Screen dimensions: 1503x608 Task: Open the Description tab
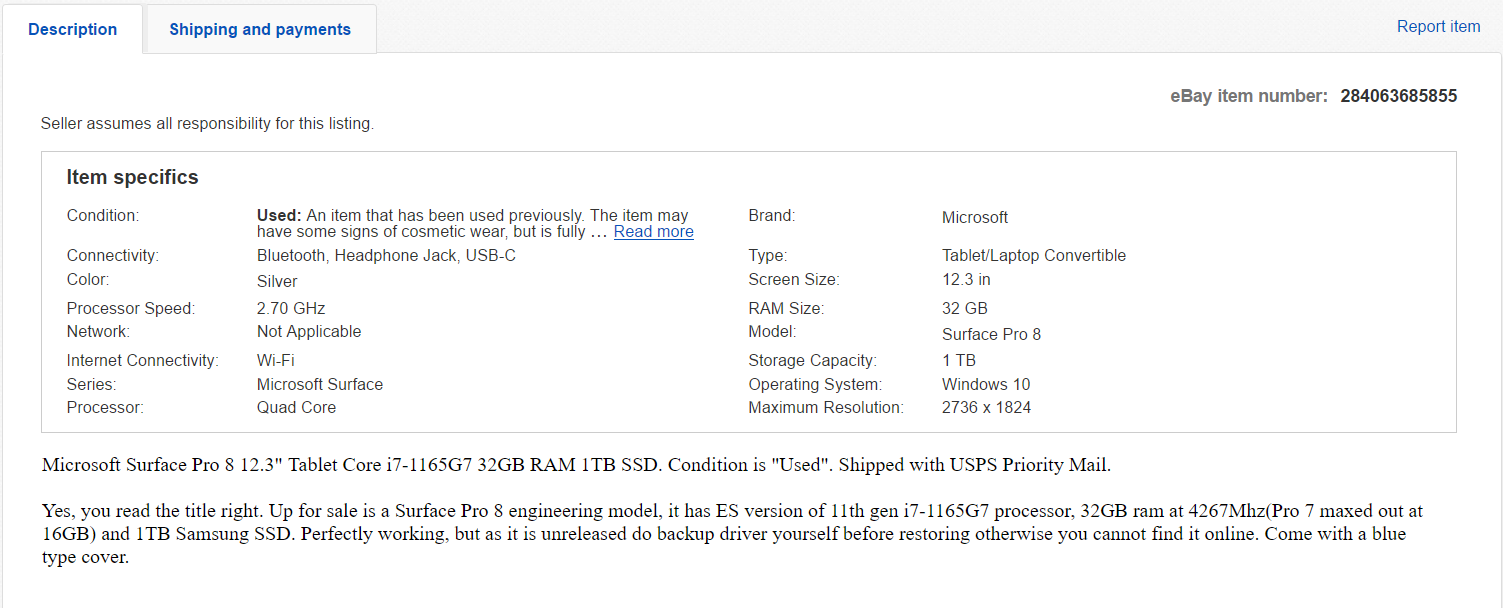(x=72, y=29)
